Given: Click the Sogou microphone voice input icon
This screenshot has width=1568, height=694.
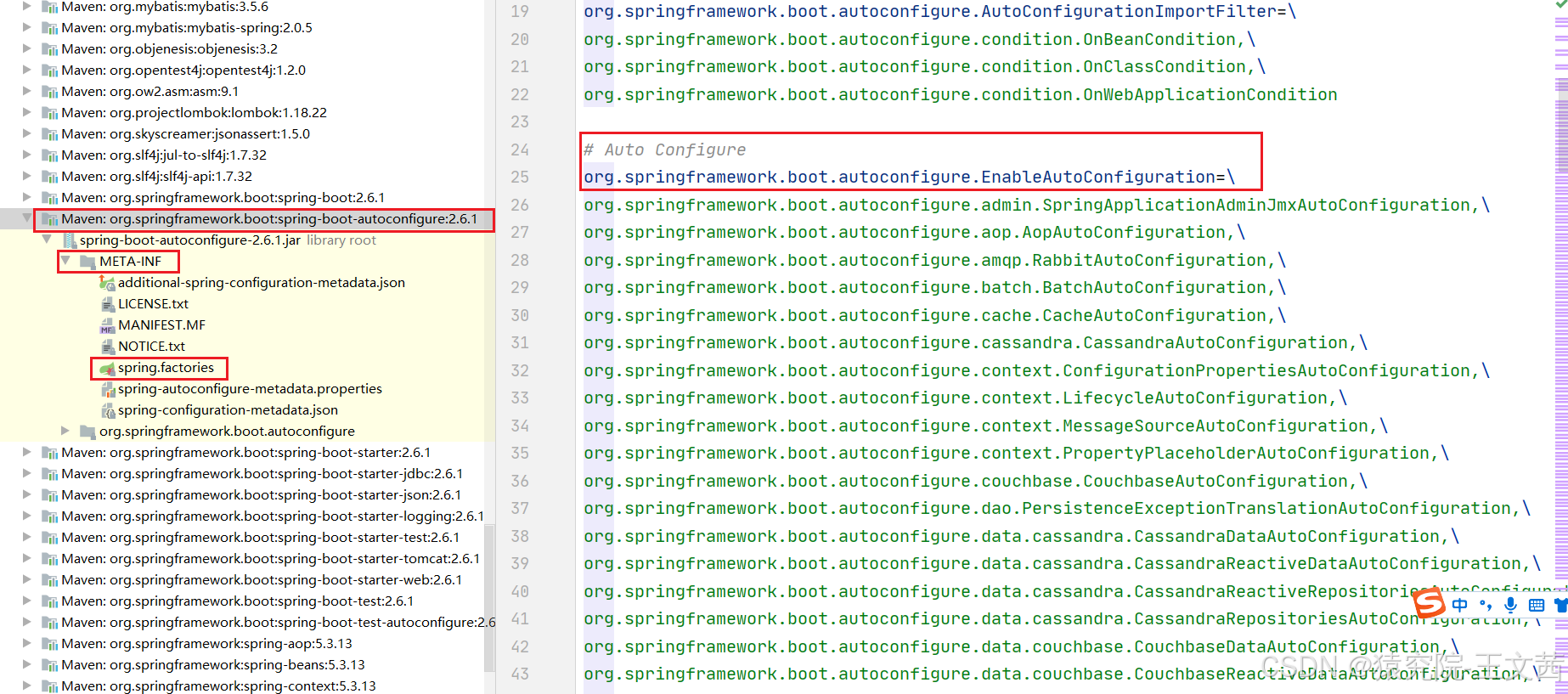Looking at the screenshot, I should (x=1510, y=605).
